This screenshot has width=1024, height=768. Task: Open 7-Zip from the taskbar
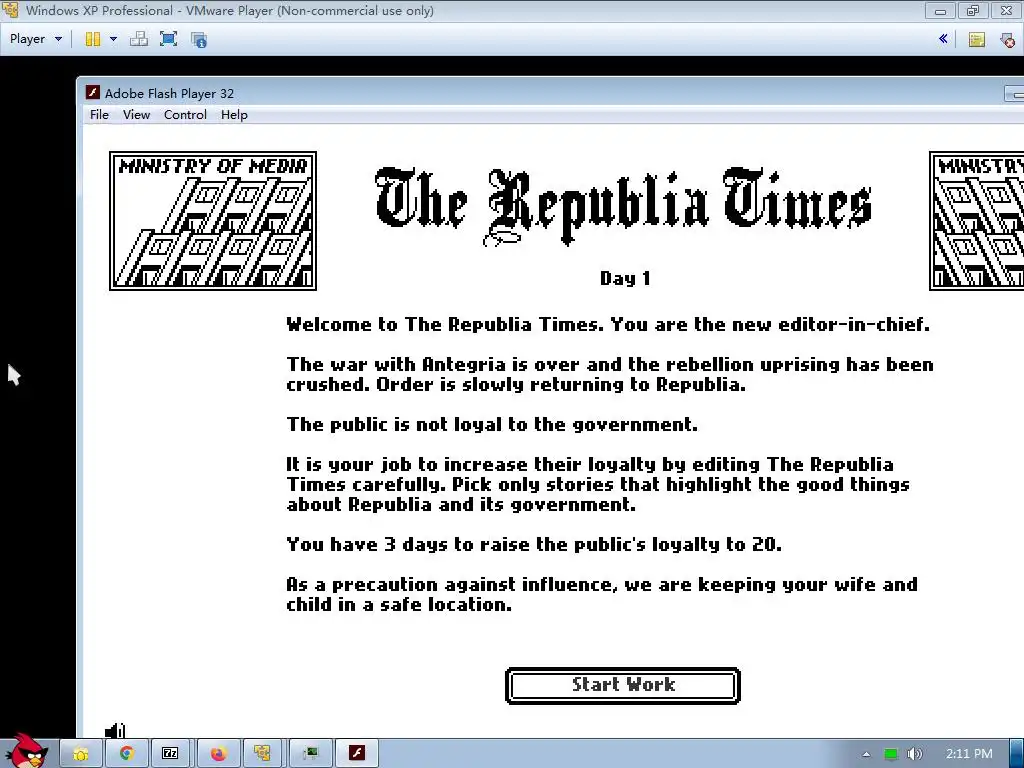(x=170, y=754)
